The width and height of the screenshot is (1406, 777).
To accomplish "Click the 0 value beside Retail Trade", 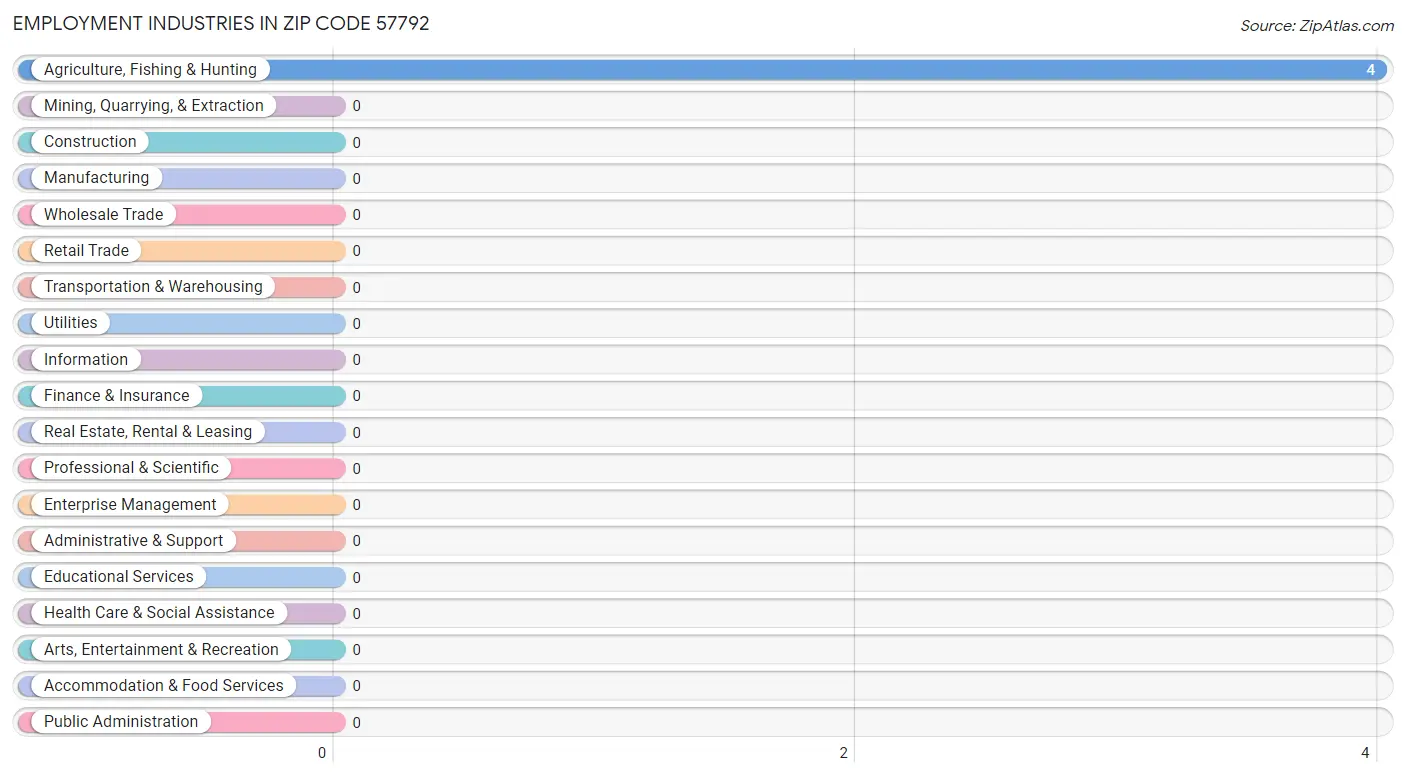I will pos(356,251).
